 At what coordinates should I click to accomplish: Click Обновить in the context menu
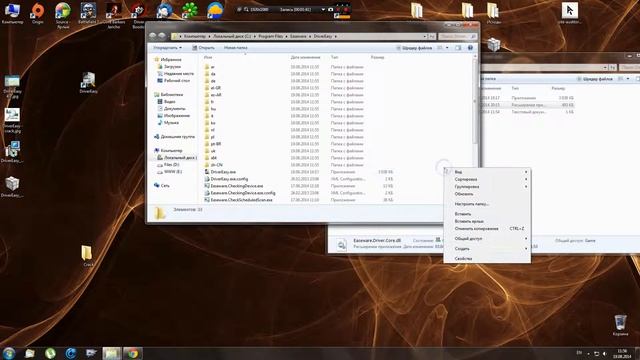(x=487, y=194)
